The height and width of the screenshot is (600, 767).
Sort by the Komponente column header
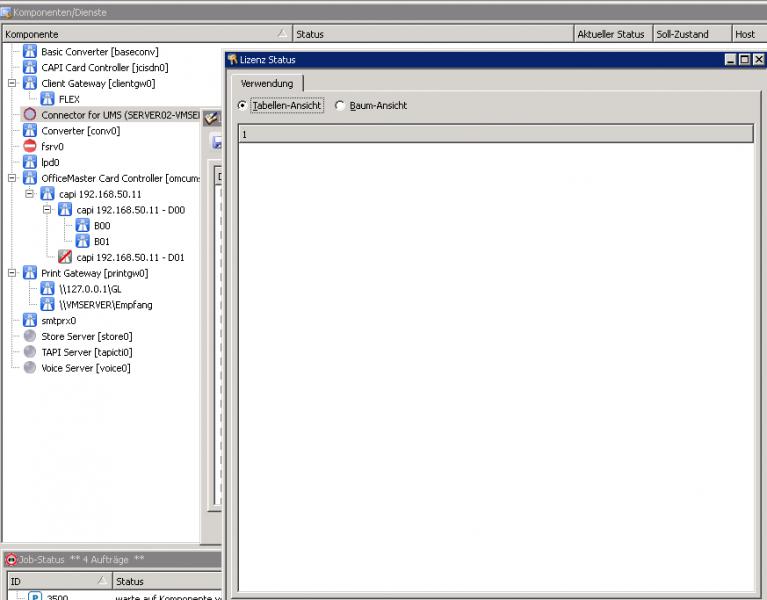[140, 34]
